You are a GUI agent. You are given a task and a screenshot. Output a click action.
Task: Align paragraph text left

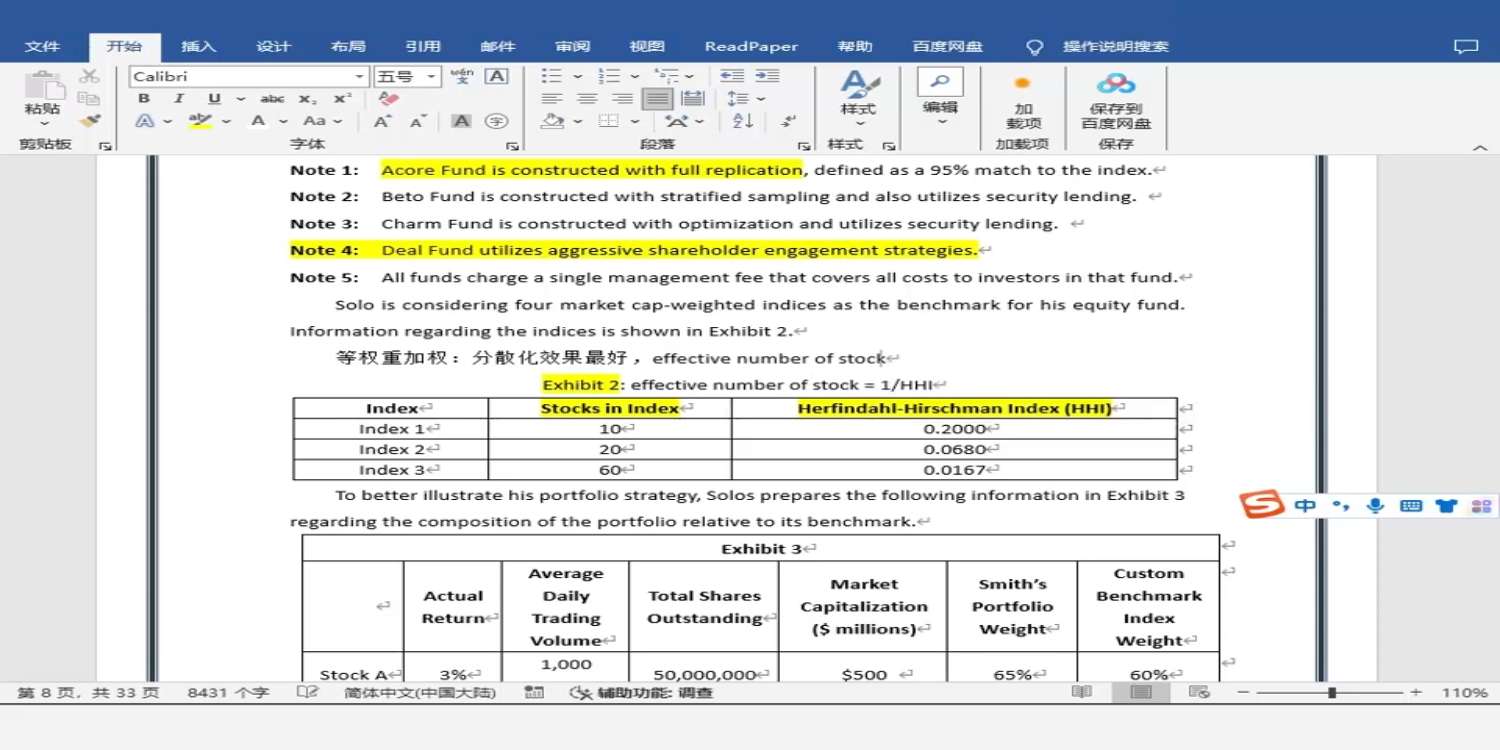[552, 99]
